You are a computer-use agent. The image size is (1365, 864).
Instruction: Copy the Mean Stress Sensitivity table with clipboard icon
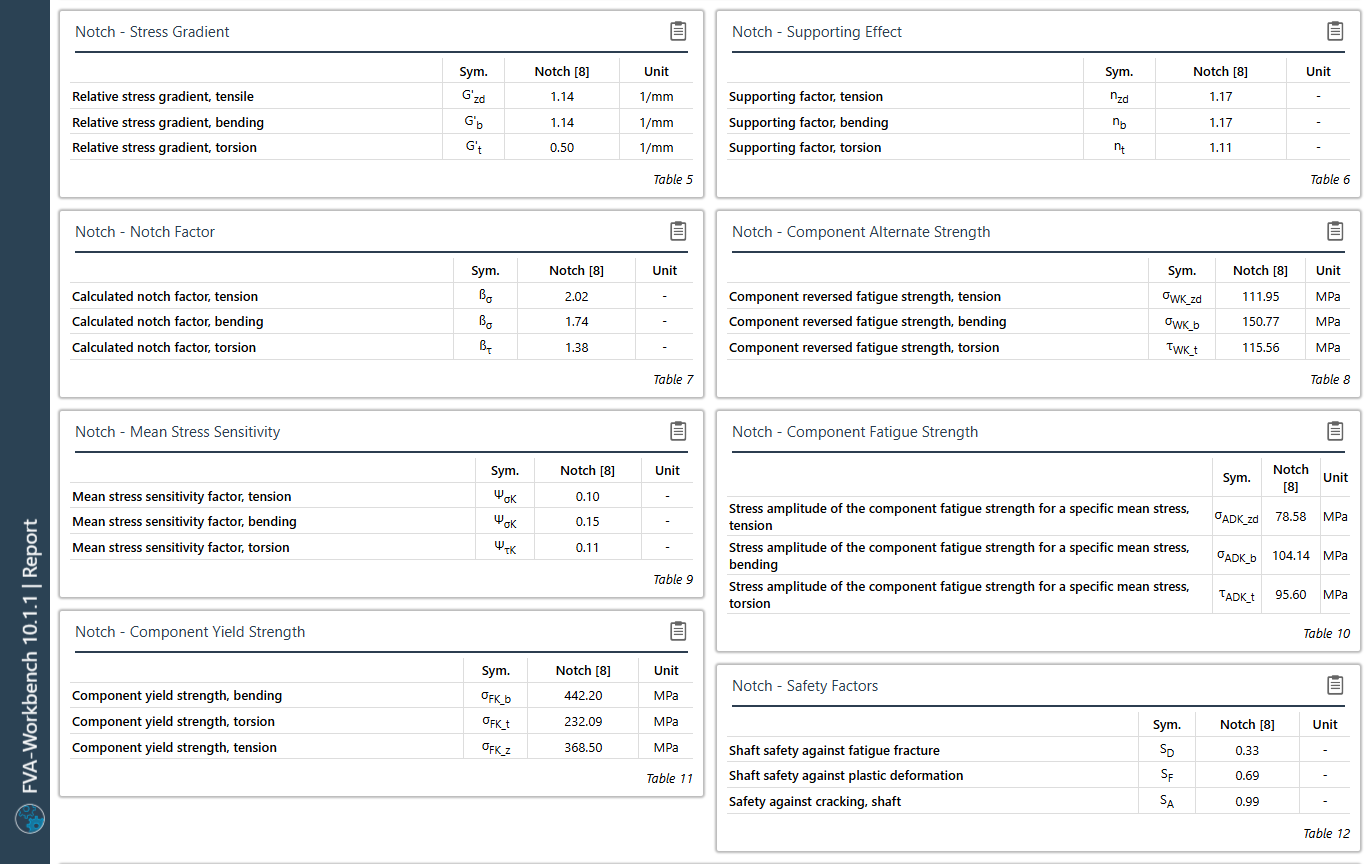[678, 431]
